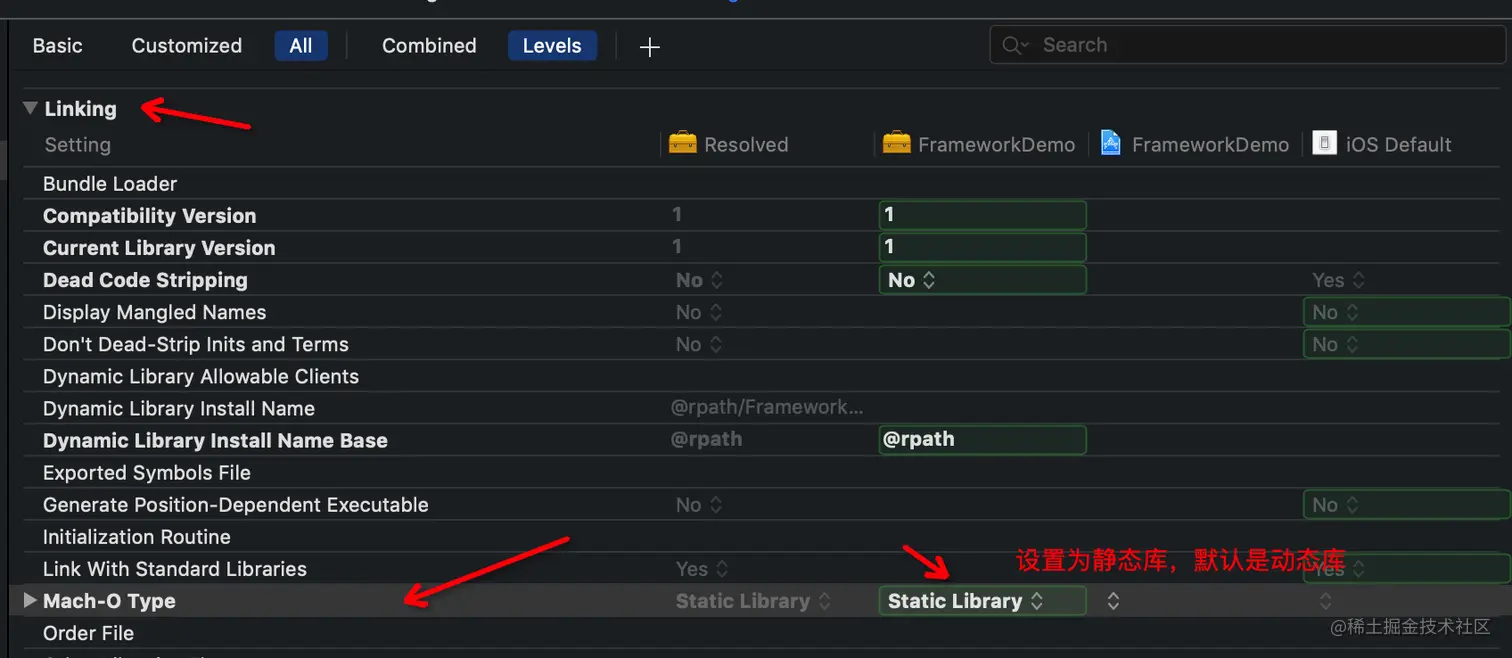1512x658 pixels.
Task: Open Generate Position-Dependent Executable Resolved dropdown
Action: pyautogui.click(x=699, y=505)
